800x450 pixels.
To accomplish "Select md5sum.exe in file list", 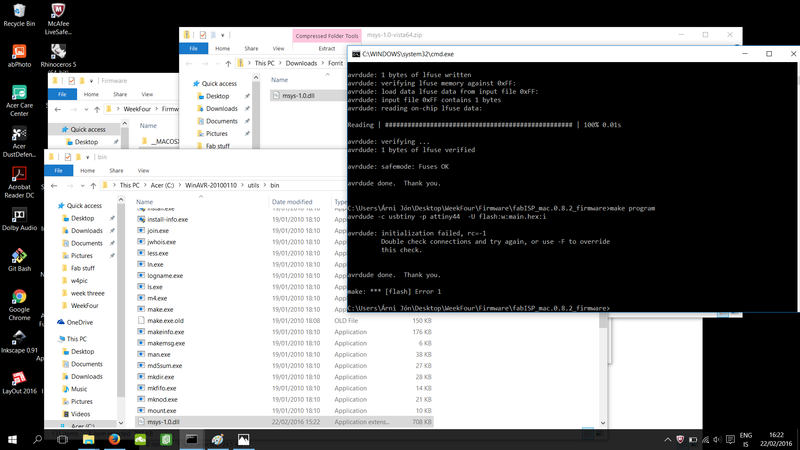I will (164, 365).
